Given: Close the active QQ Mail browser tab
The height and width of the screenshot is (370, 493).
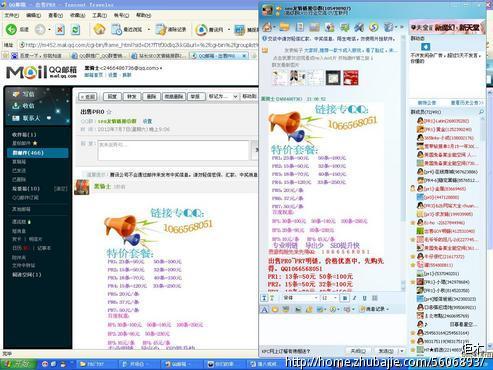Looking at the screenshot, I should pos(244,56).
